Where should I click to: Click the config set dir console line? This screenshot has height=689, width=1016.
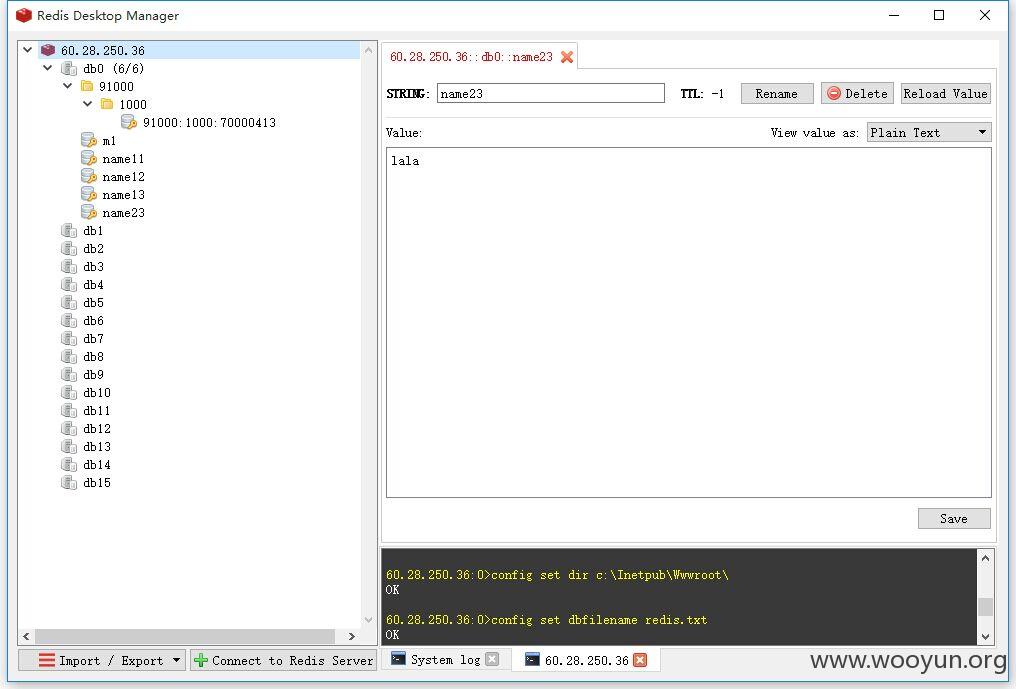pos(557,575)
